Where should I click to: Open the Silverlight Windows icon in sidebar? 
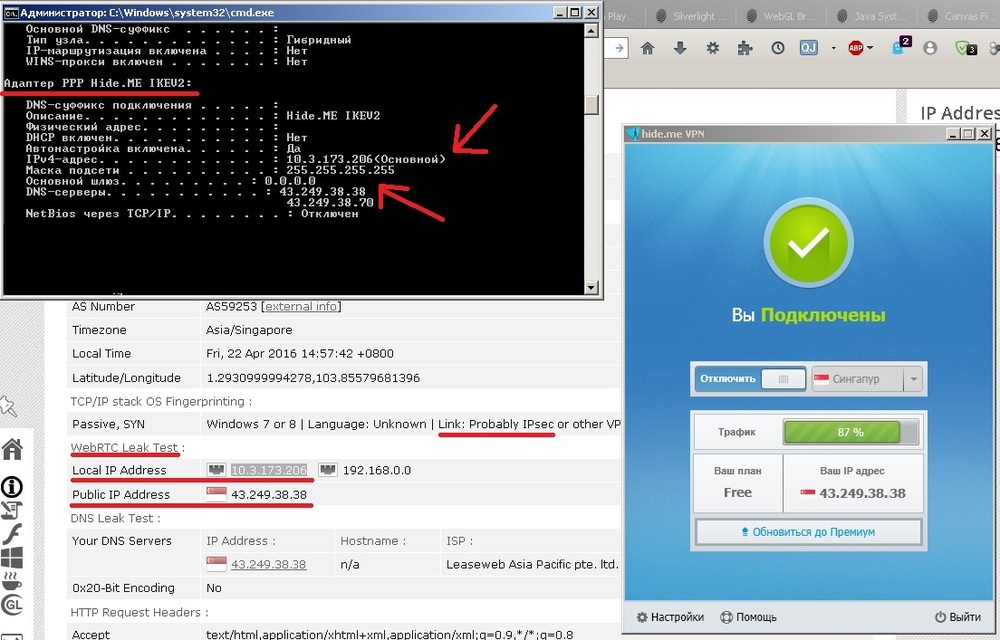point(11,558)
